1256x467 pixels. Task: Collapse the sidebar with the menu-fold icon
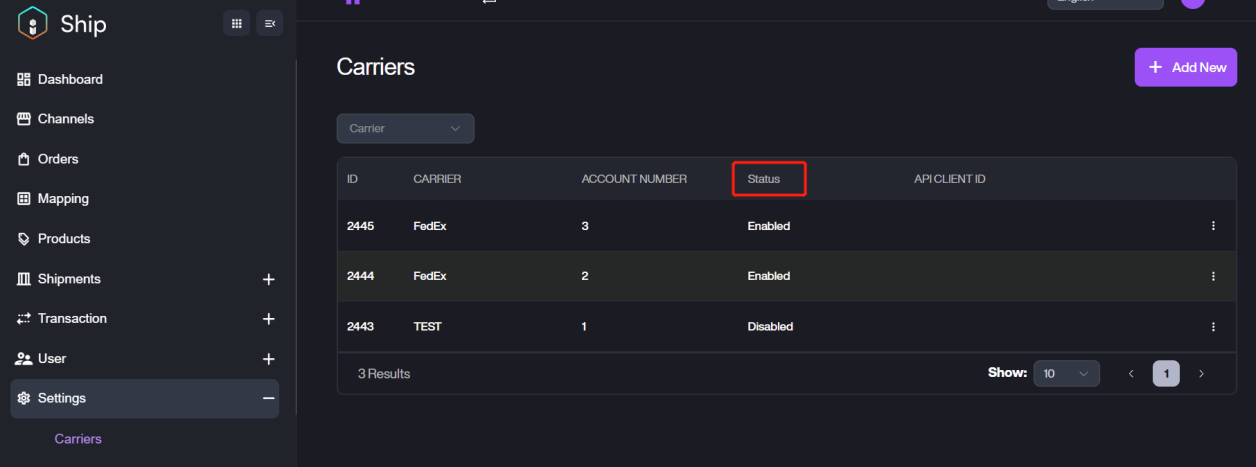tap(269, 23)
